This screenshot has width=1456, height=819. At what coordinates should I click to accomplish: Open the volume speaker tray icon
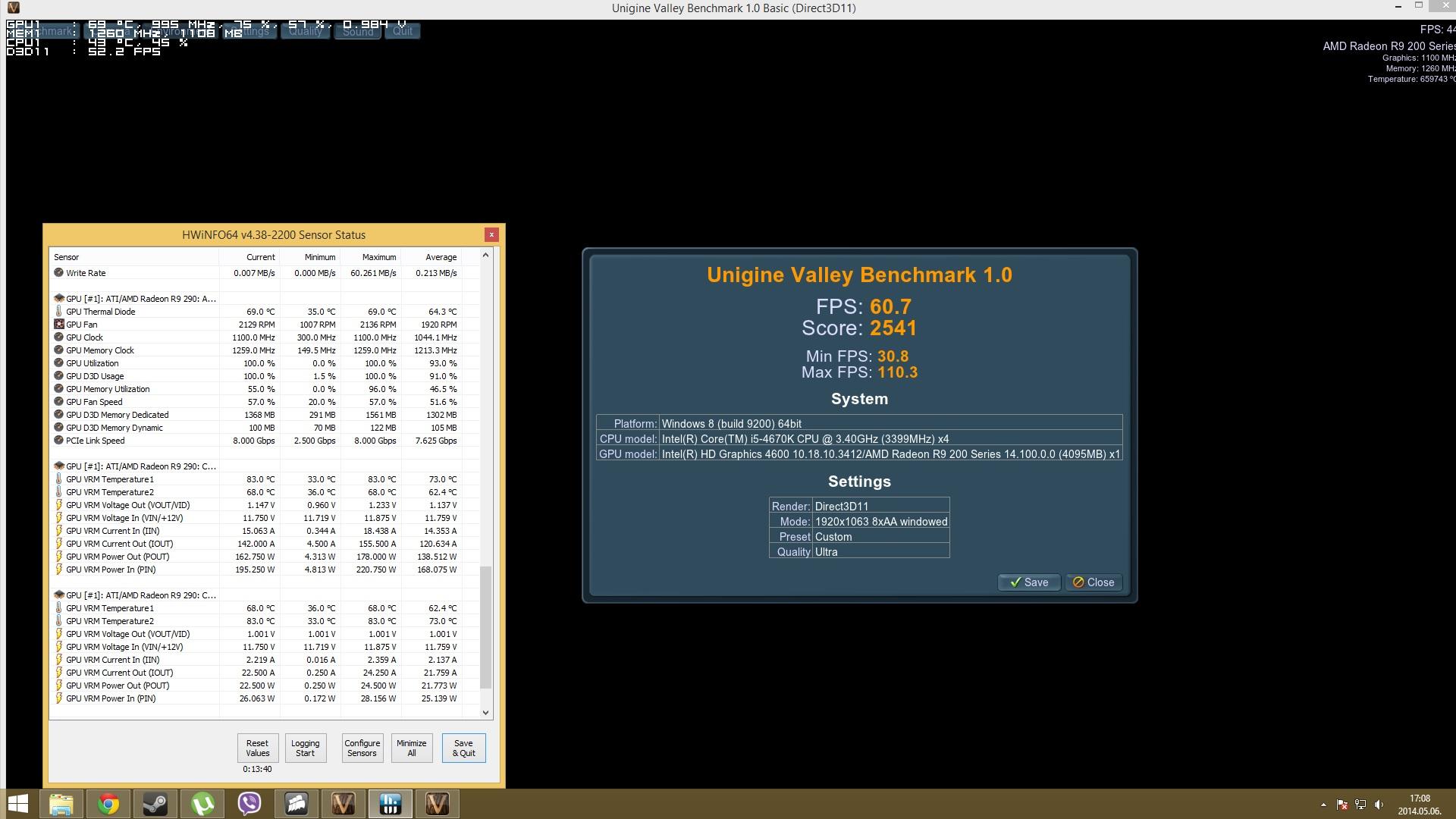(x=1379, y=805)
